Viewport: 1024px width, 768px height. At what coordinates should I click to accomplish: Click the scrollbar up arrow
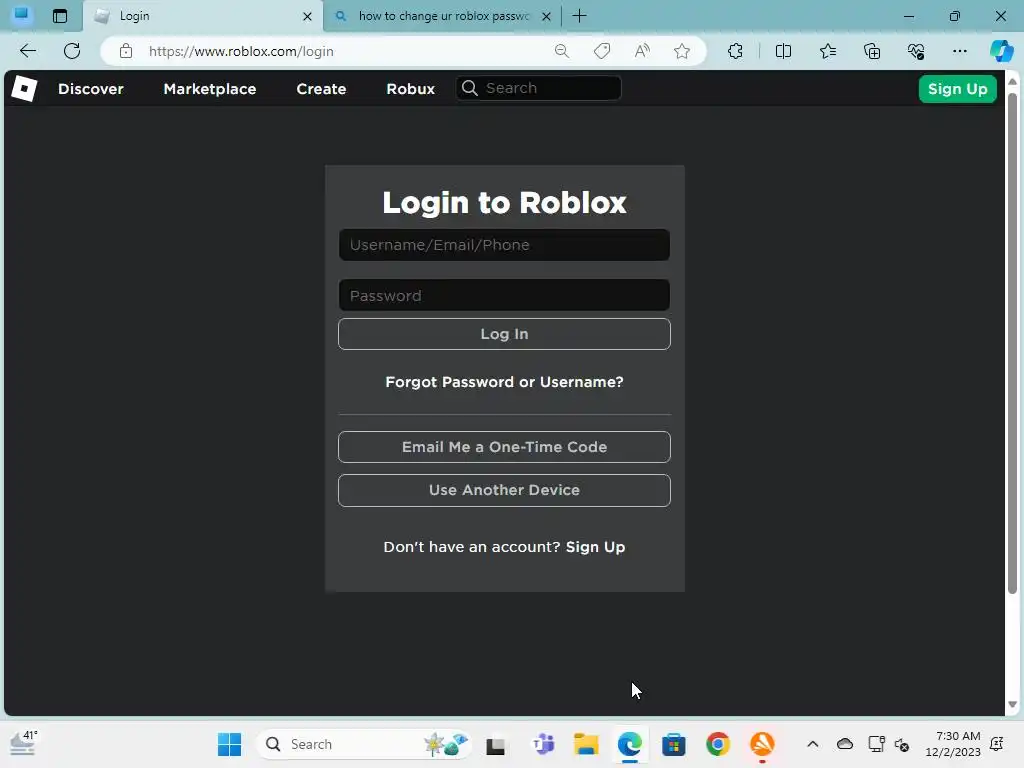(1012, 82)
